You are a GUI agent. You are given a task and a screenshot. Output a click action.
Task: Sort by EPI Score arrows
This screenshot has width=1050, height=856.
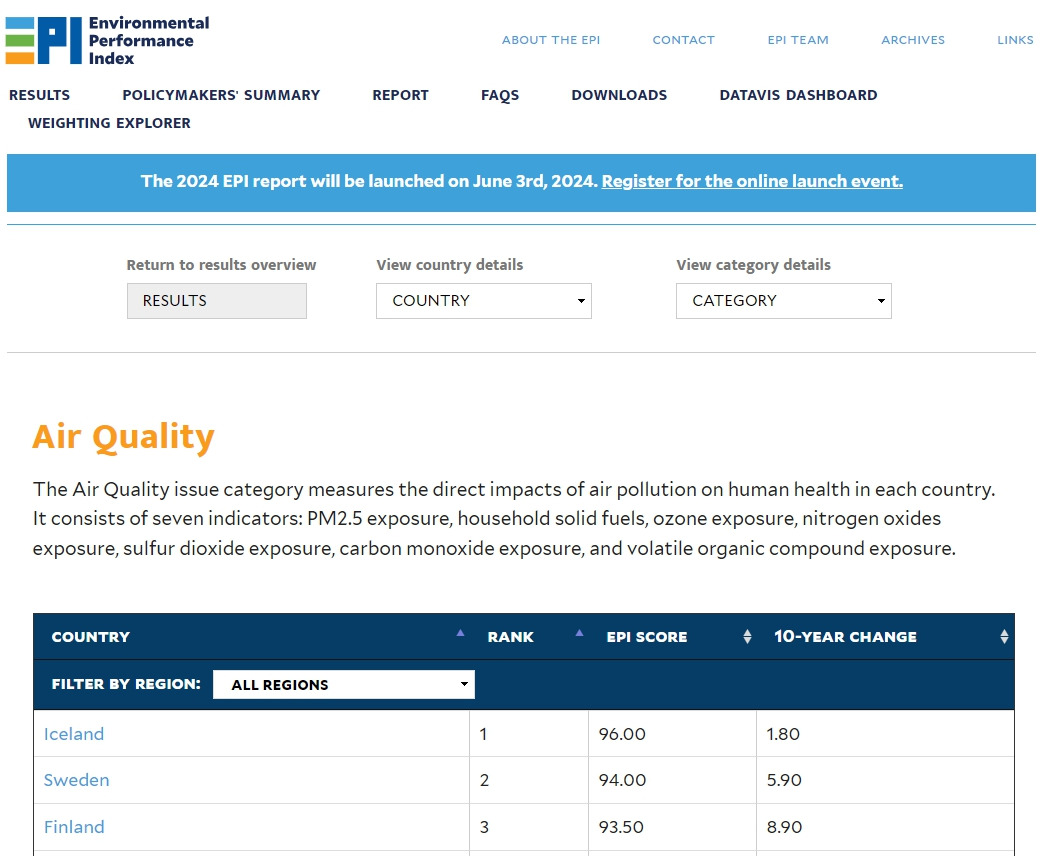coord(747,637)
